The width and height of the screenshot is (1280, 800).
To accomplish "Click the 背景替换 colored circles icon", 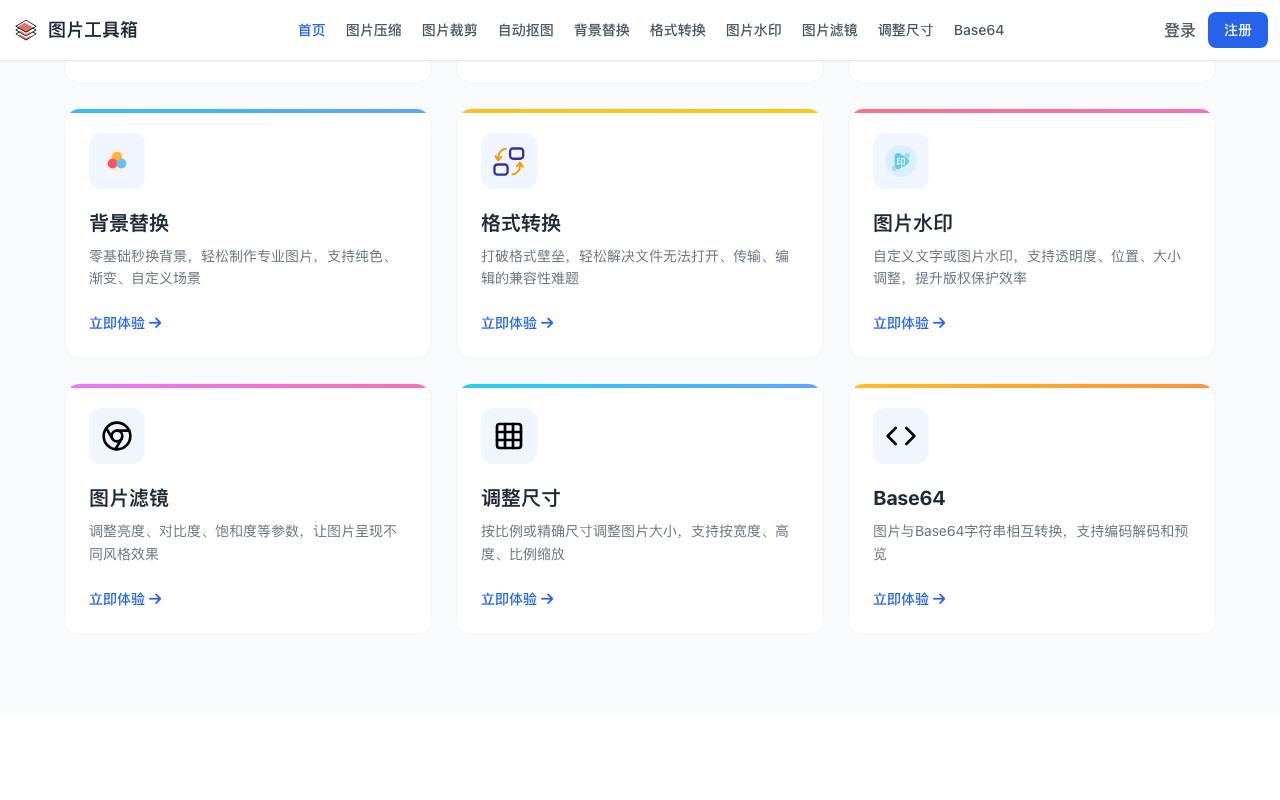I will pos(117,161).
